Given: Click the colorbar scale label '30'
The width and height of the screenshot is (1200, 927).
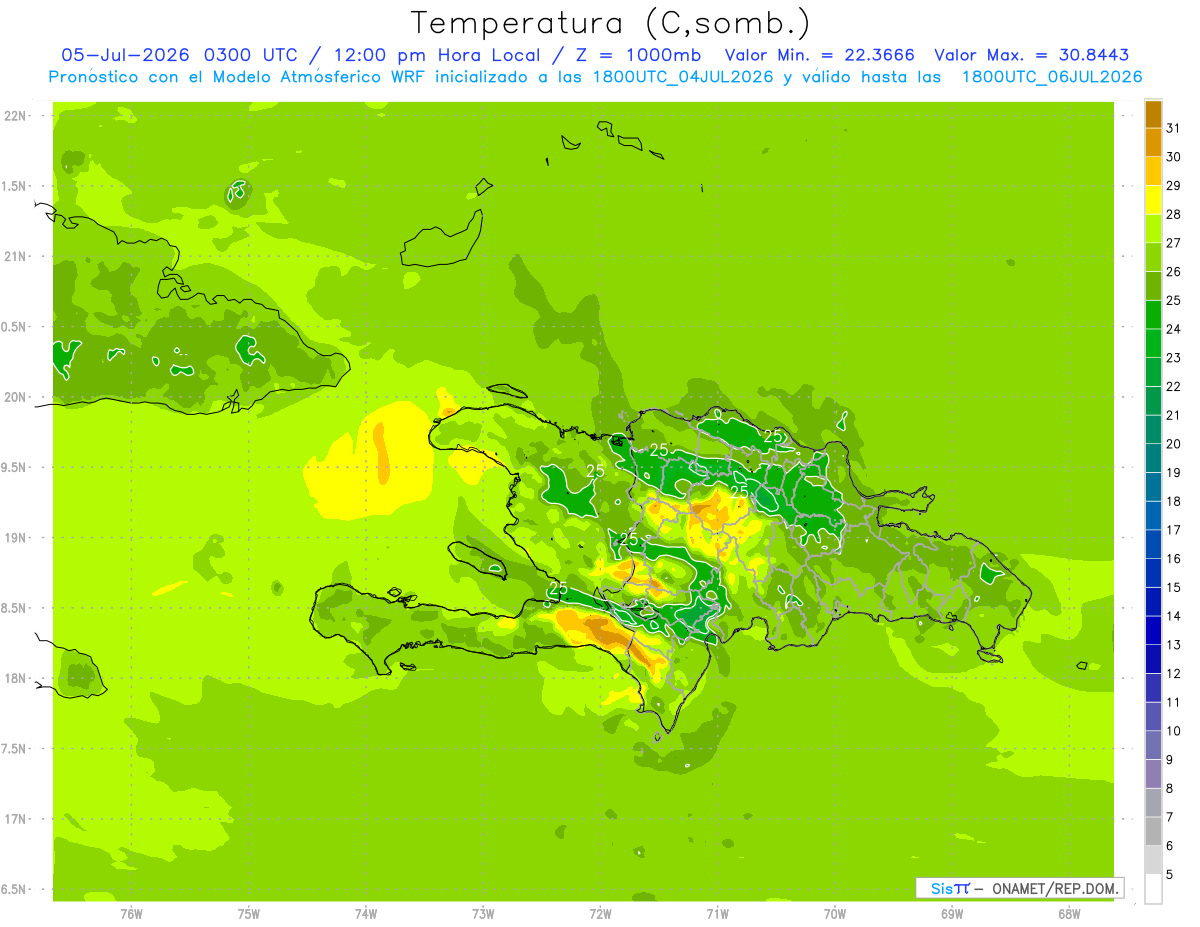Looking at the screenshot, I should [x=1173, y=157].
